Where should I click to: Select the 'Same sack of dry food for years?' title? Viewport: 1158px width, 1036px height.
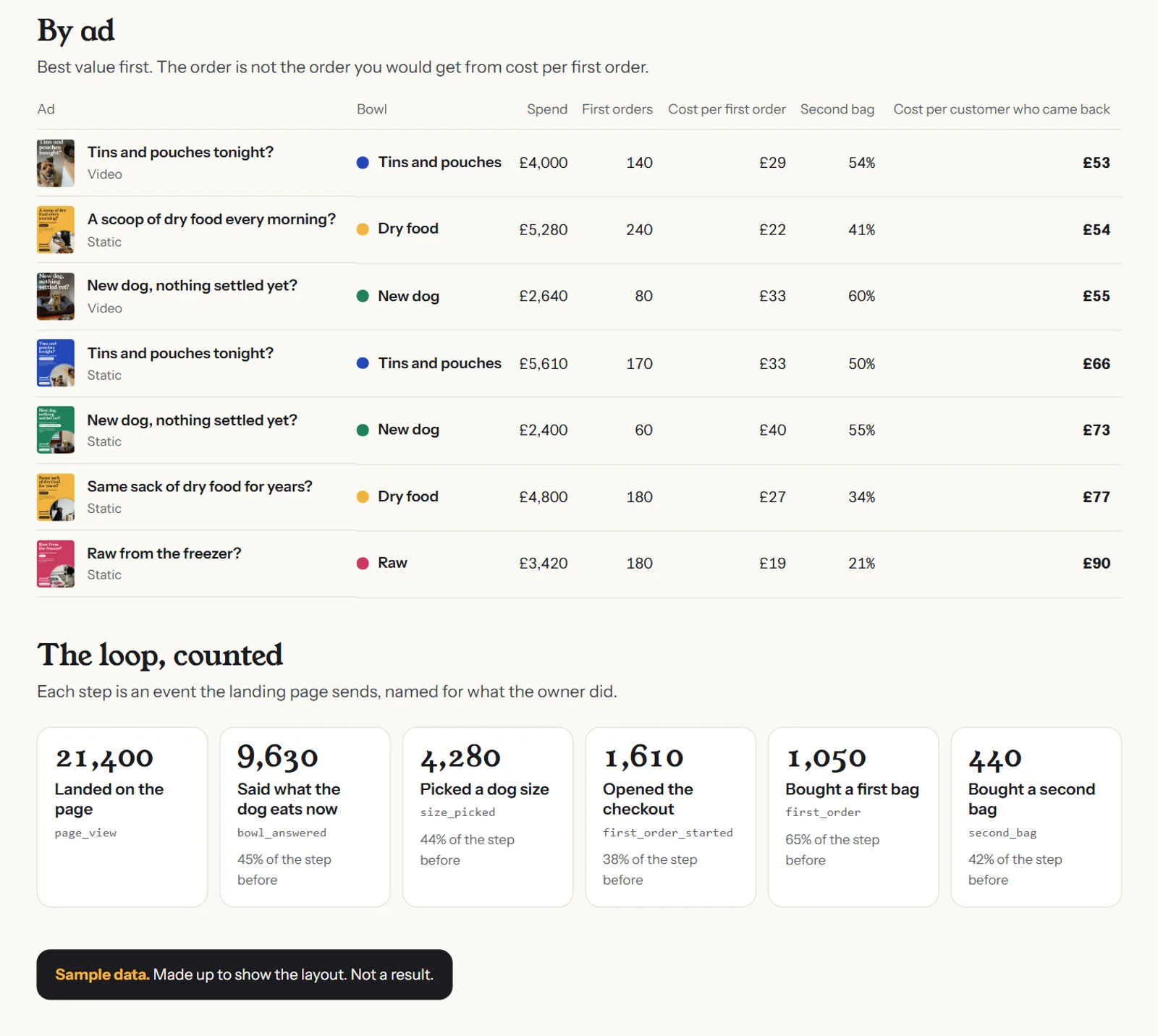tap(200, 487)
